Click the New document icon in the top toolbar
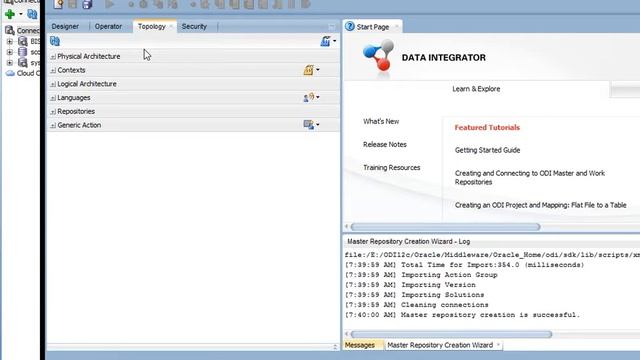Image resolution: width=640 pixels, height=360 pixels. (x=58, y=4)
